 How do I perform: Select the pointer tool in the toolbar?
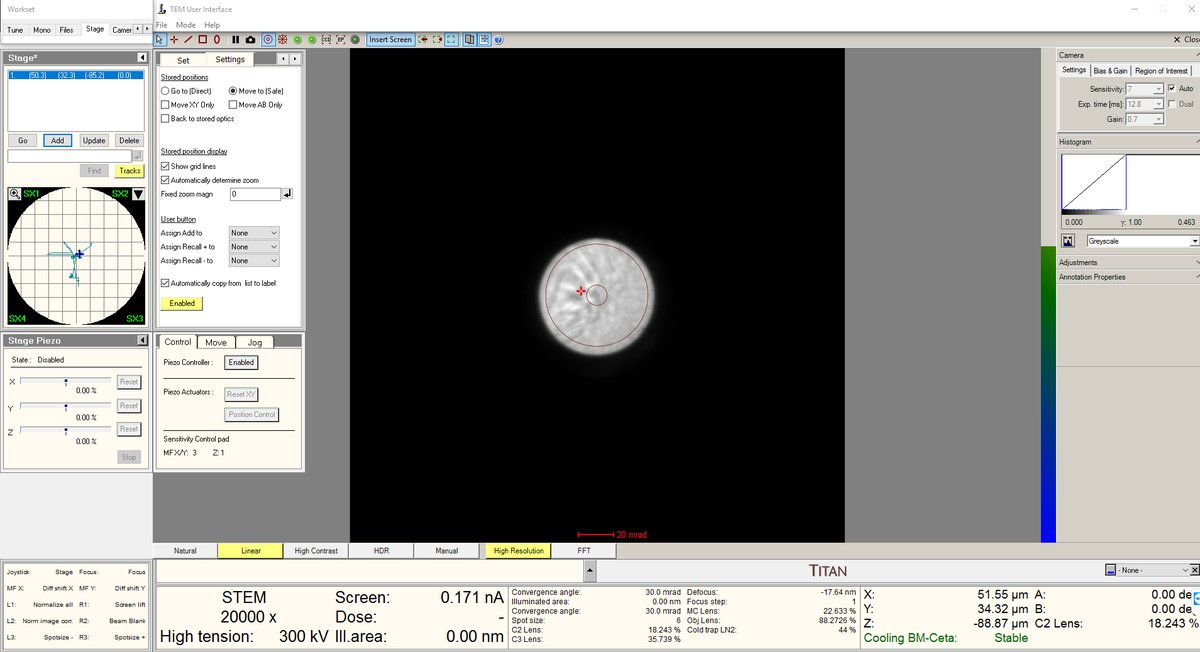pos(158,40)
